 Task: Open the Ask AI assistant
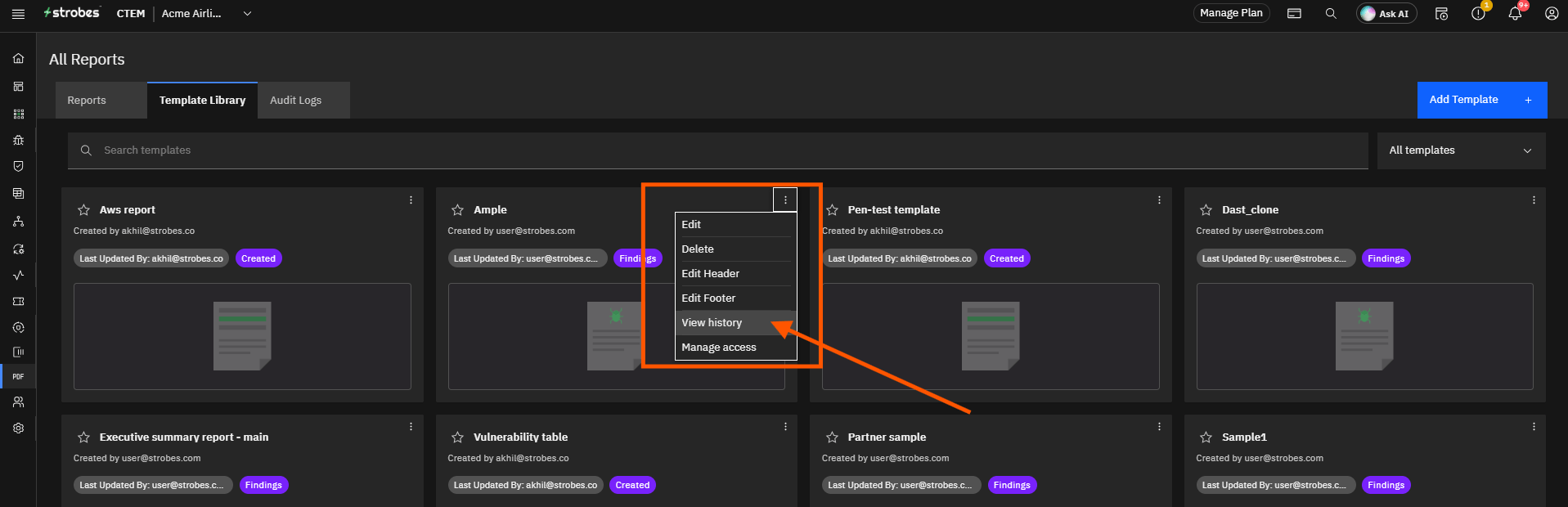(x=1386, y=14)
